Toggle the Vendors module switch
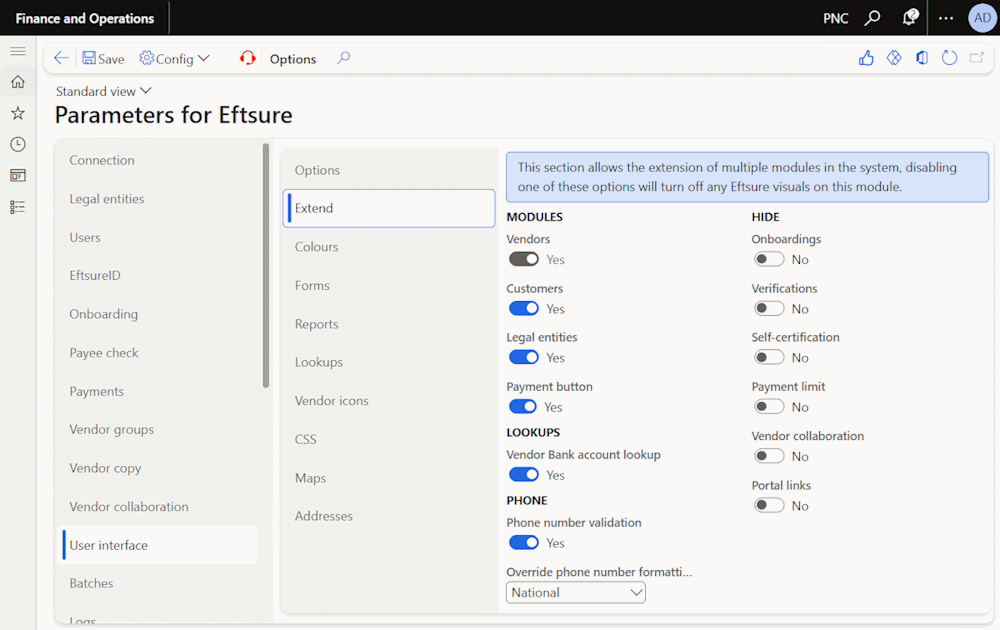1000x630 pixels. pos(524,260)
